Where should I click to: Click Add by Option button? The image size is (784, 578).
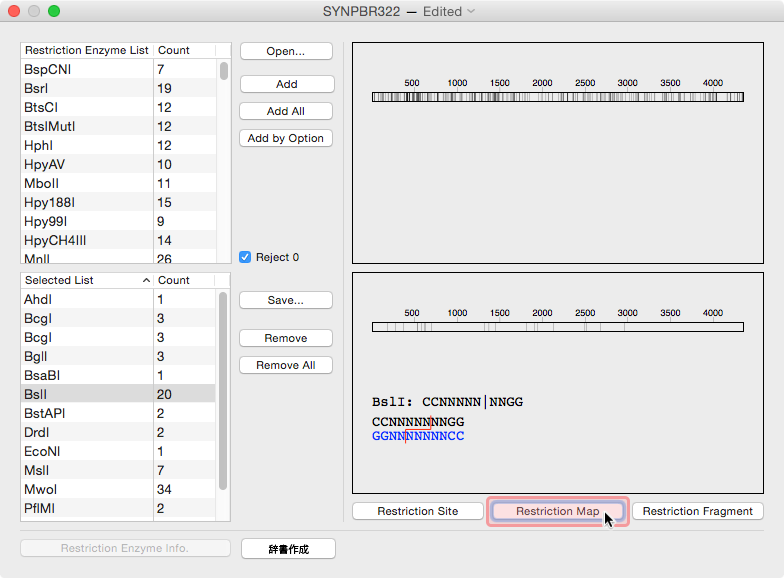[x=286, y=138]
